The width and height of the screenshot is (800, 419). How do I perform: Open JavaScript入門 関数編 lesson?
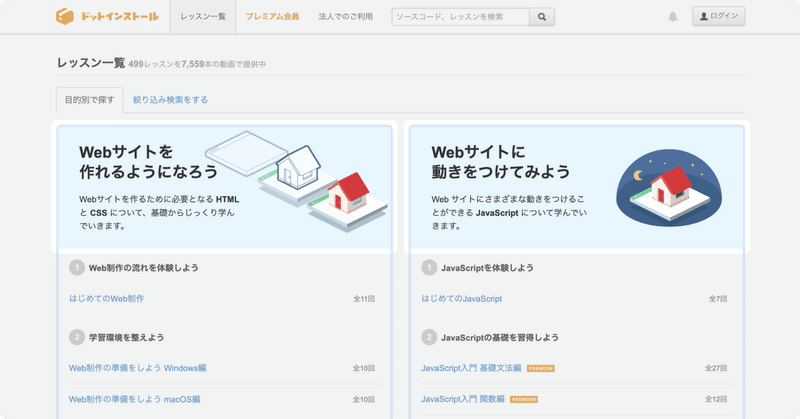463,399
